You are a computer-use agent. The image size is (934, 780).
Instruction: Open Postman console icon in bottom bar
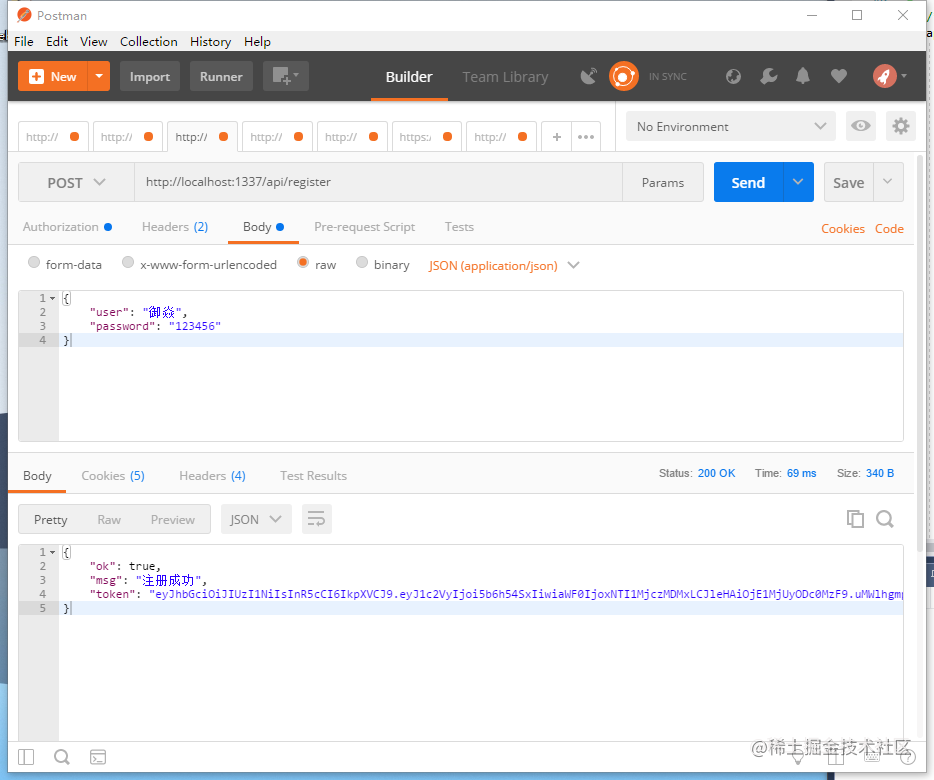pyautogui.click(x=98, y=757)
